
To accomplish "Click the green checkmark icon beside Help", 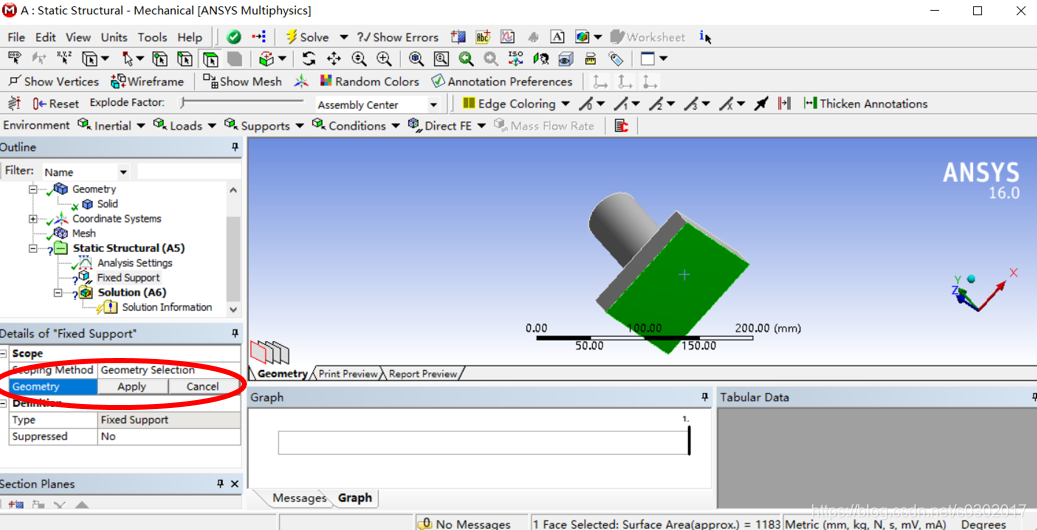I will pos(233,37).
